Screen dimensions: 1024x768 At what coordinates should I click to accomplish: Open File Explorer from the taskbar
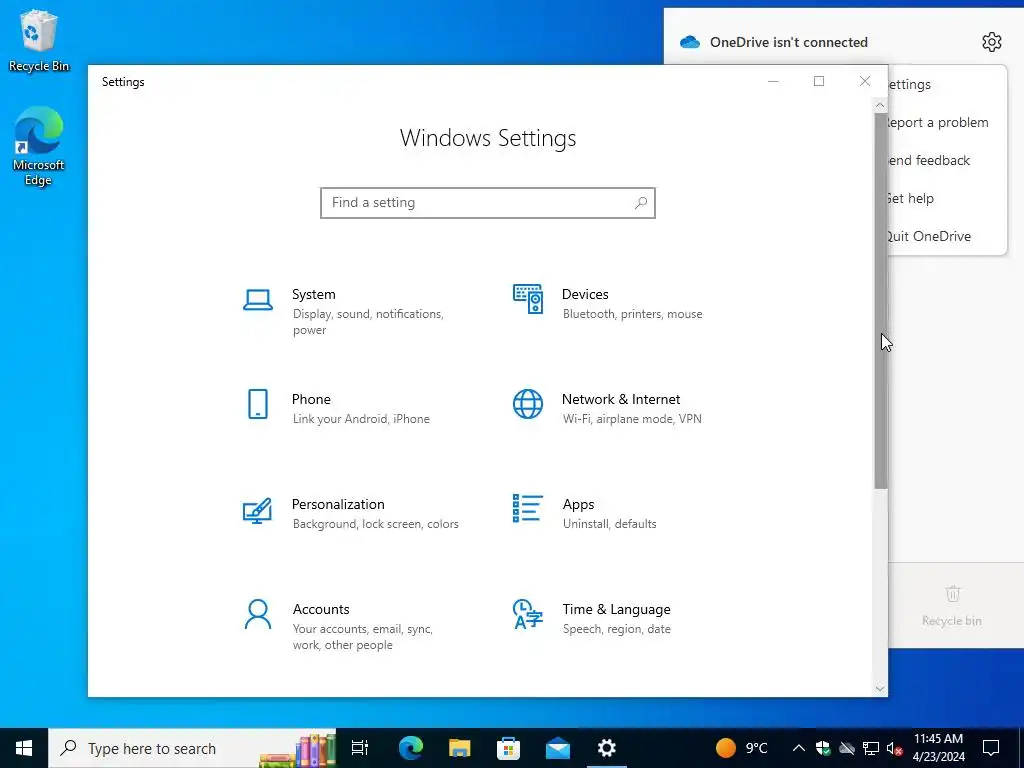[x=460, y=748]
